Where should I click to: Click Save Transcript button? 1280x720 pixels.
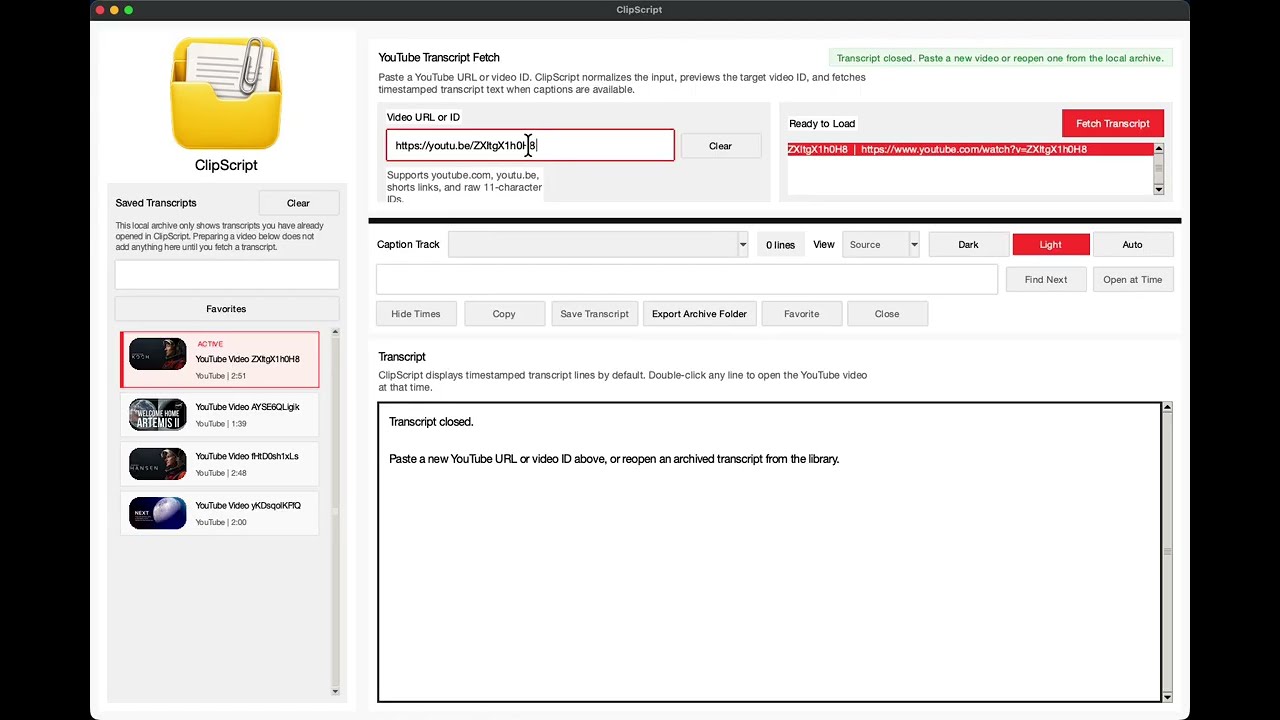pos(595,314)
